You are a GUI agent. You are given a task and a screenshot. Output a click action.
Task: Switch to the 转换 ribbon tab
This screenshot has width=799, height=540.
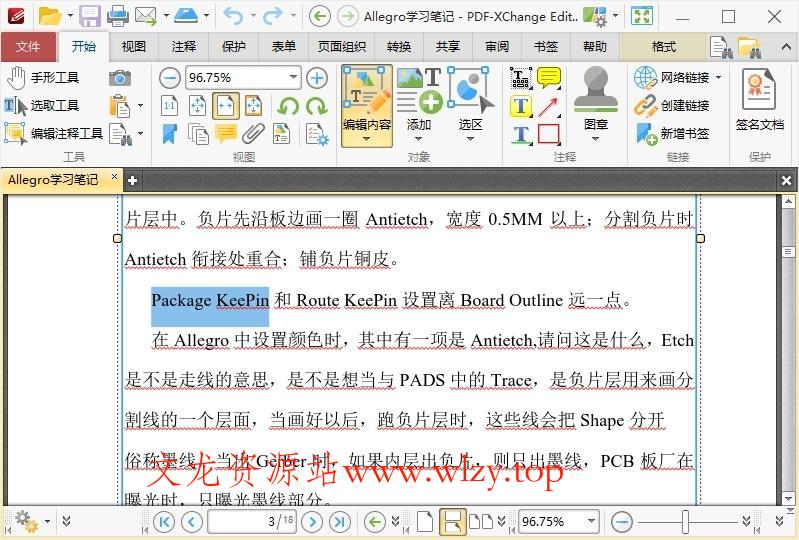pos(399,47)
